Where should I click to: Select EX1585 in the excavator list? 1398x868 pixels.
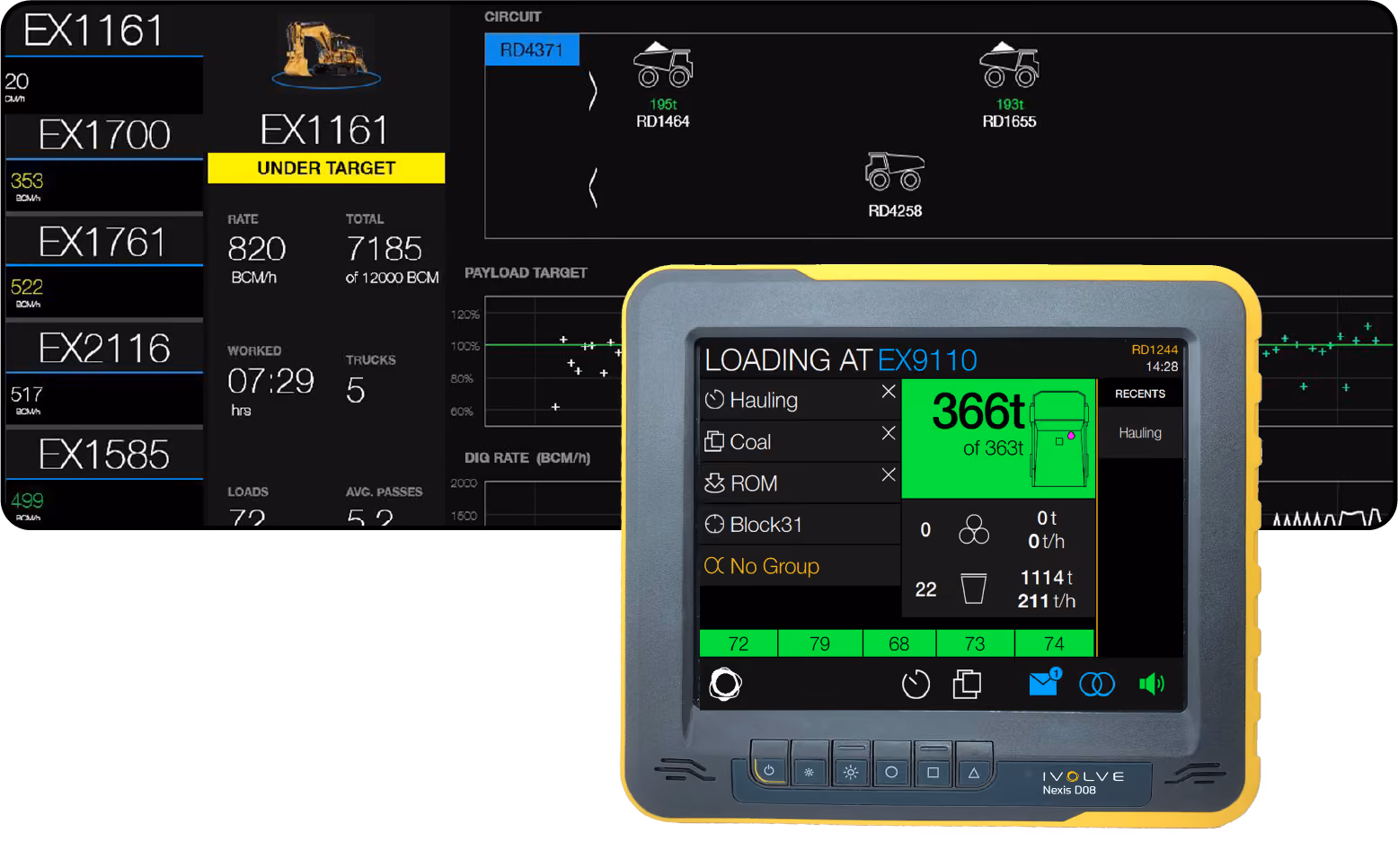pyautogui.click(x=103, y=476)
